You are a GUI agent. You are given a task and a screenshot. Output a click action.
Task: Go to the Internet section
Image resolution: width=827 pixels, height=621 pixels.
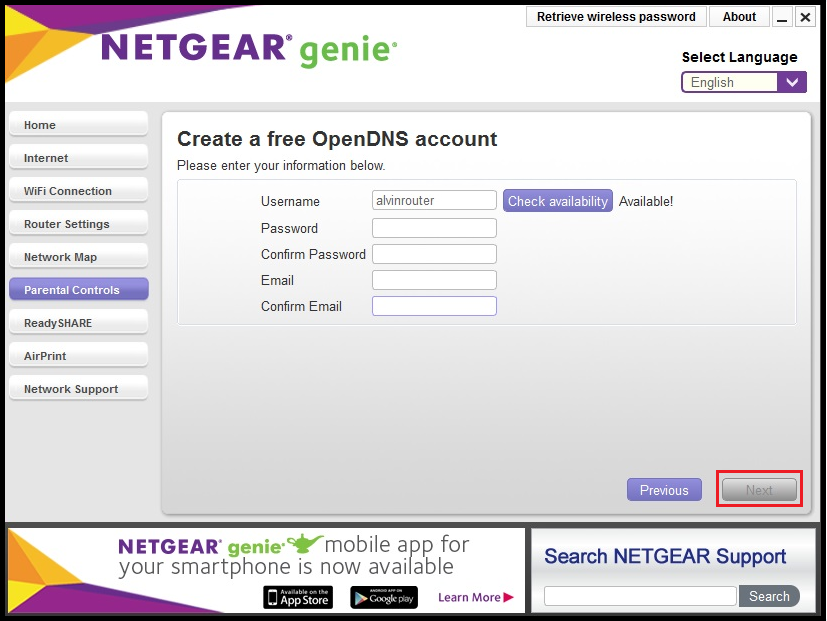point(79,158)
